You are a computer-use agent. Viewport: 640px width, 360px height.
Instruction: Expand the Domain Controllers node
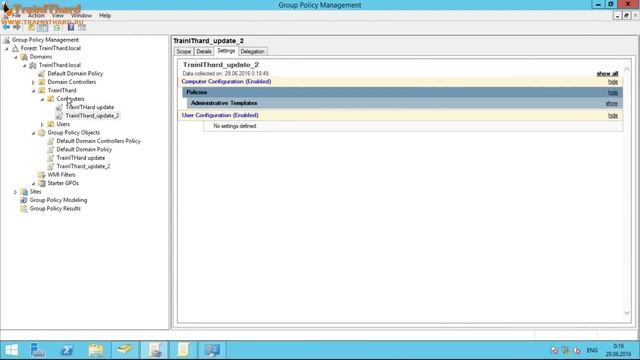(x=33, y=82)
